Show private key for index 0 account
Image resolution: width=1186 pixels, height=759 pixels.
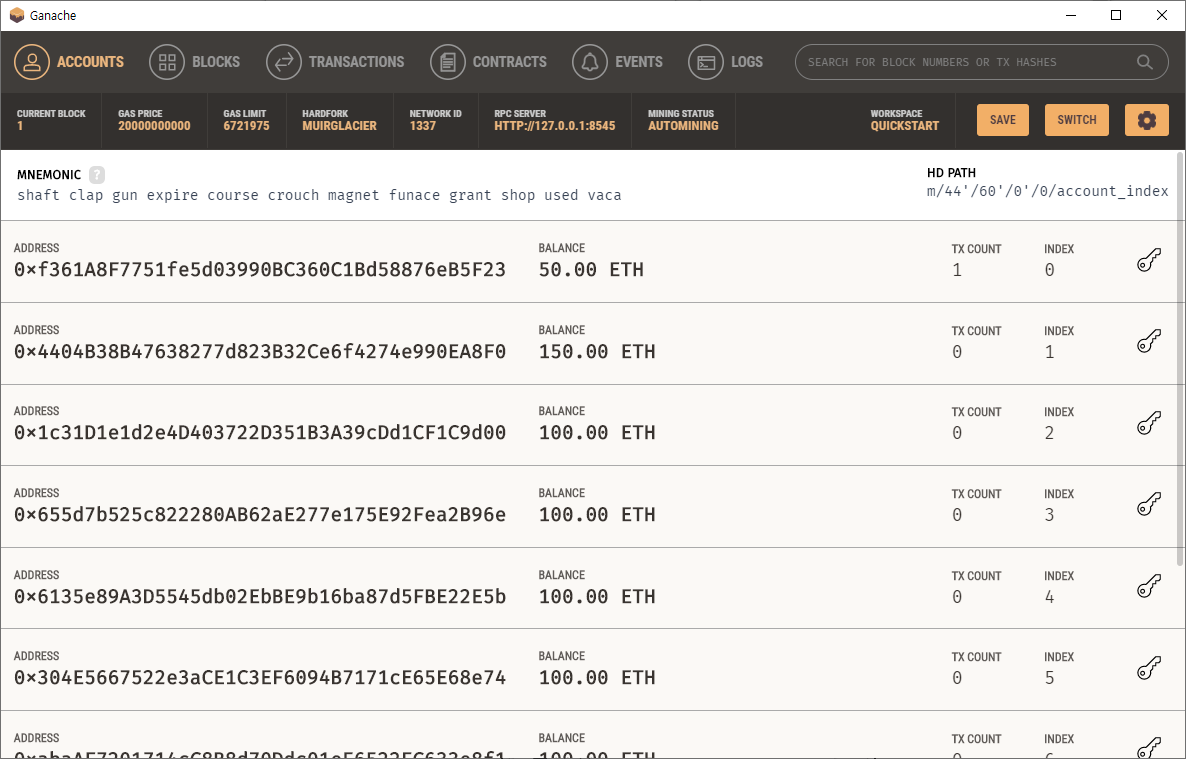click(x=1149, y=260)
